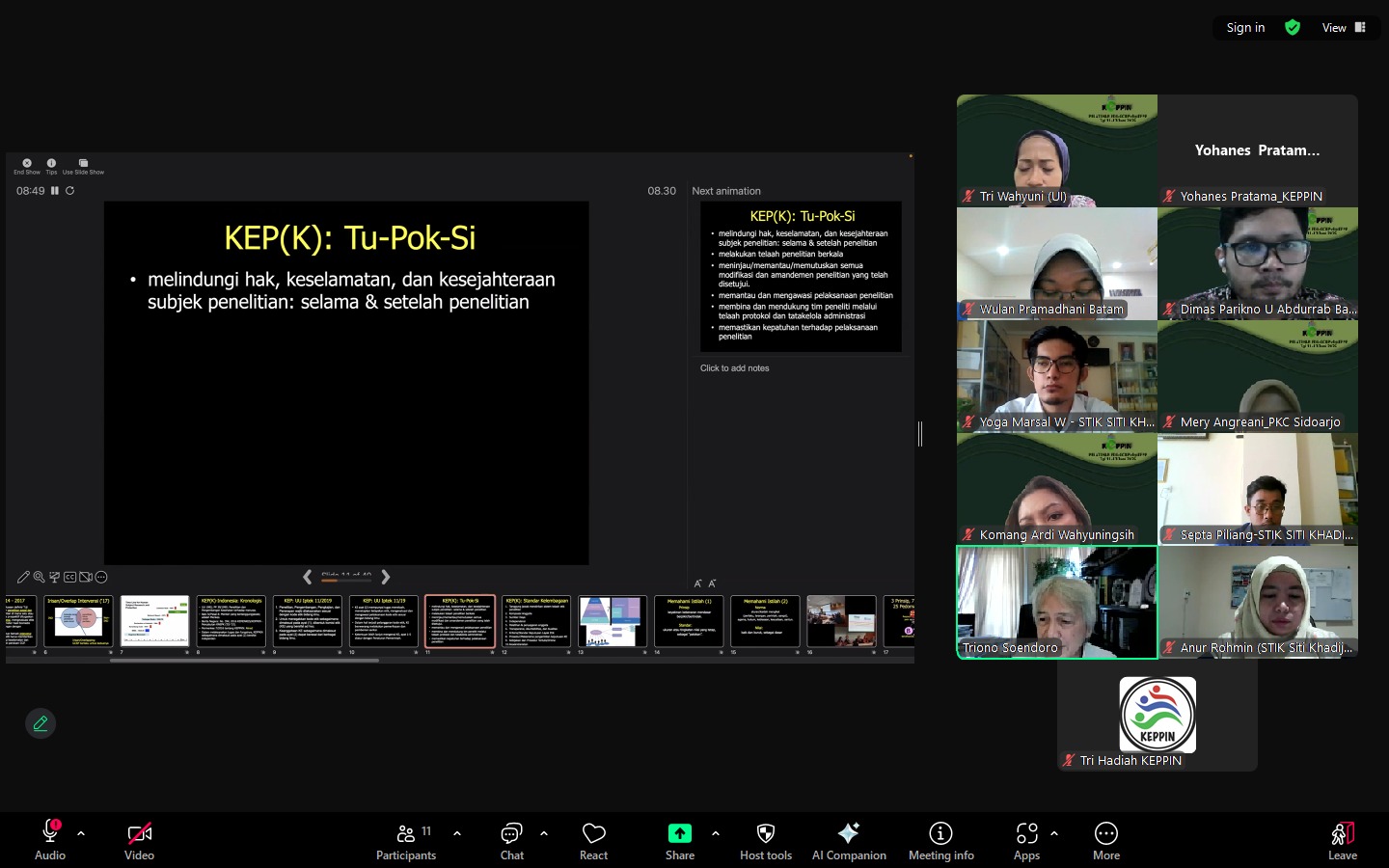Image resolution: width=1389 pixels, height=868 pixels.
Task: Select slide 16 photo thumbnail
Action: coord(841,621)
